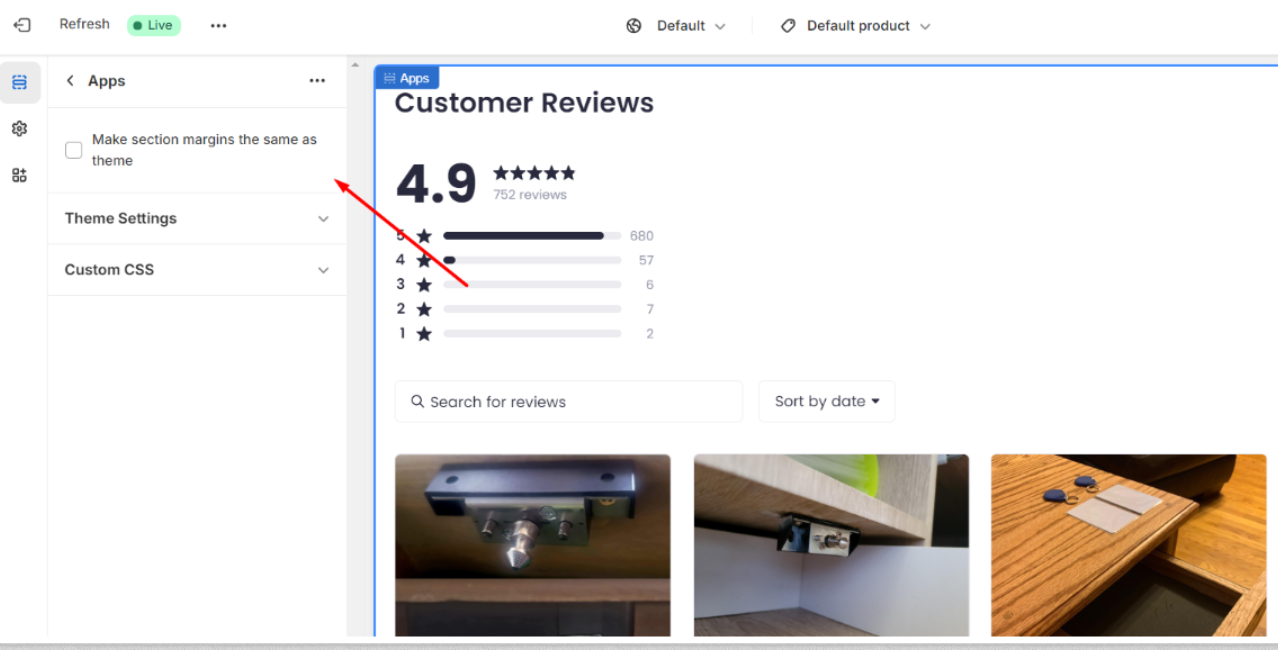The image size is (1278, 650).
Task: Click the Customer Reviews heading
Action: pyautogui.click(x=524, y=103)
